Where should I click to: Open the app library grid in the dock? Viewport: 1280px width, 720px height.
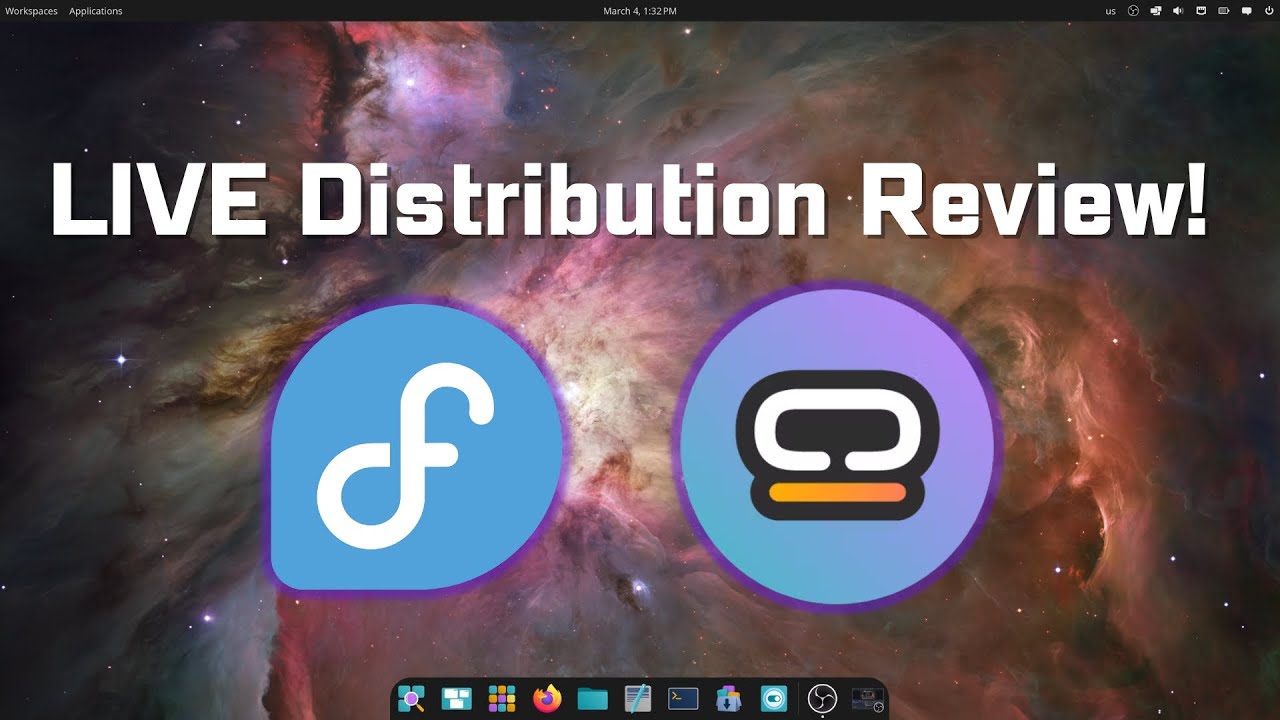[x=502, y=698]
